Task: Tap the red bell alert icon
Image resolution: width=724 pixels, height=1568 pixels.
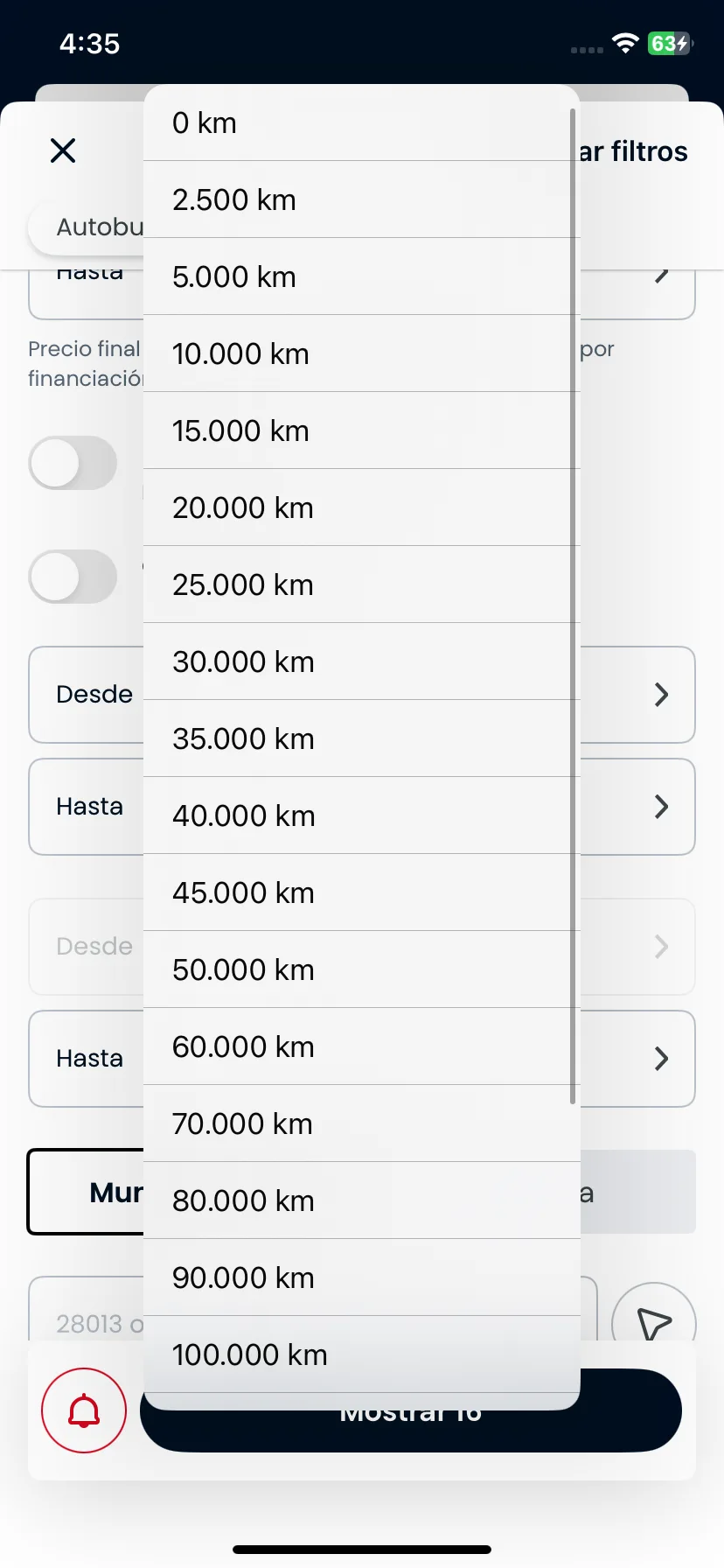Action: tap(84, 1410)
